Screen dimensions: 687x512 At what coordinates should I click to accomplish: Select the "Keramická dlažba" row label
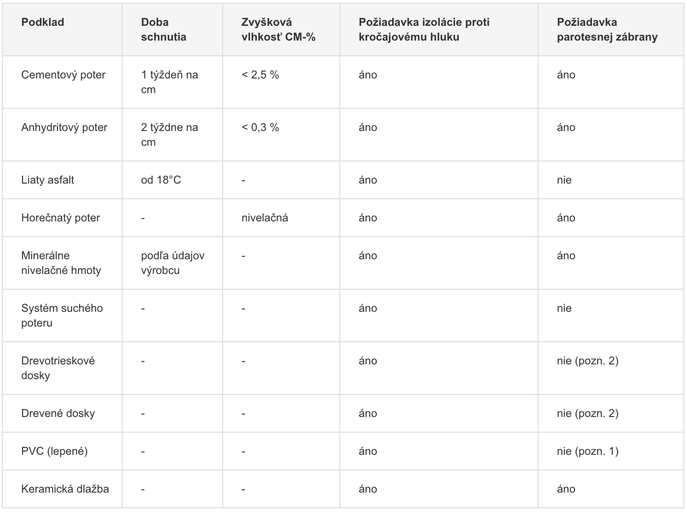pos(65,489)
